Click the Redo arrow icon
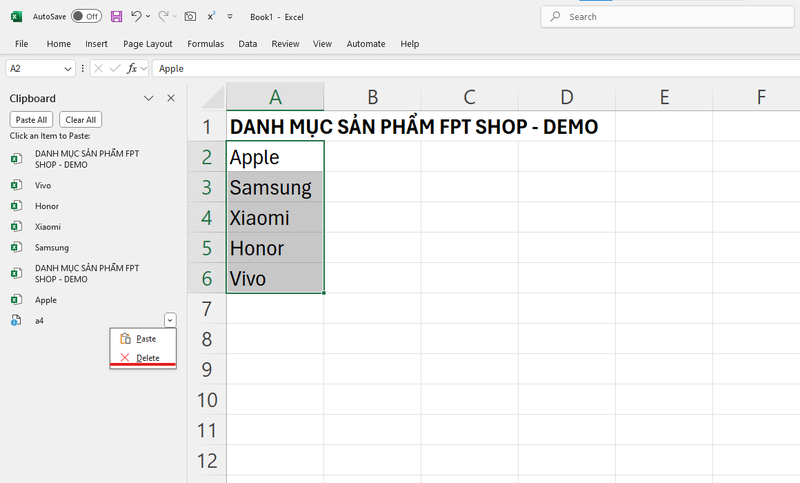Image resolution: width=800 pixels, height=483 pixels. pyautogui.click(x=163, y=16)
